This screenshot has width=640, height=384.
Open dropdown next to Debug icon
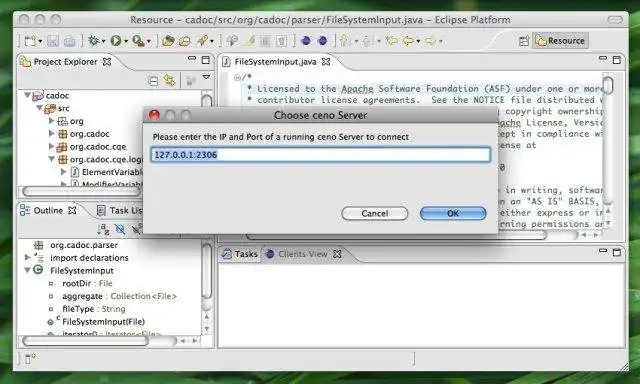103,41
